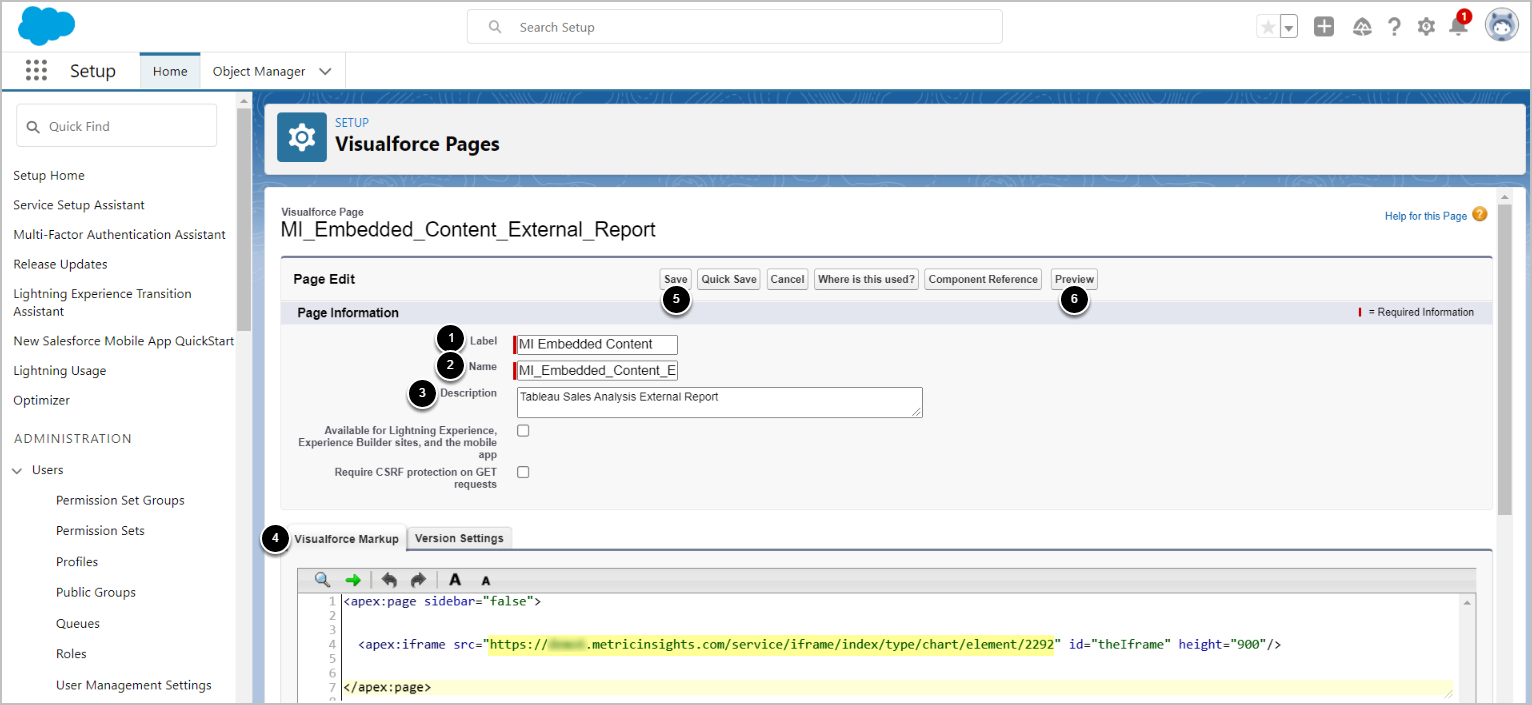The height and width of the screenshot is (705, 1532).
Task: Enable the Available for Lightning Experience checkbox
Action: click(x=523, y=431)
